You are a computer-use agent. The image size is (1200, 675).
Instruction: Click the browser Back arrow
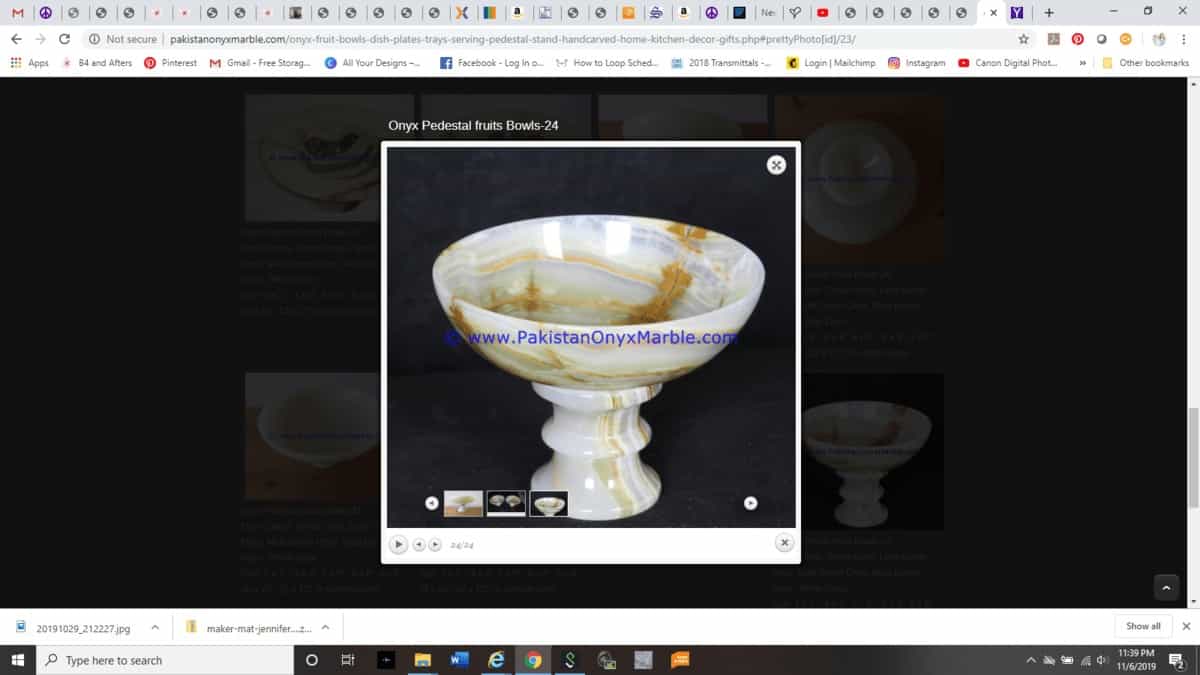[x=16, y=39]
